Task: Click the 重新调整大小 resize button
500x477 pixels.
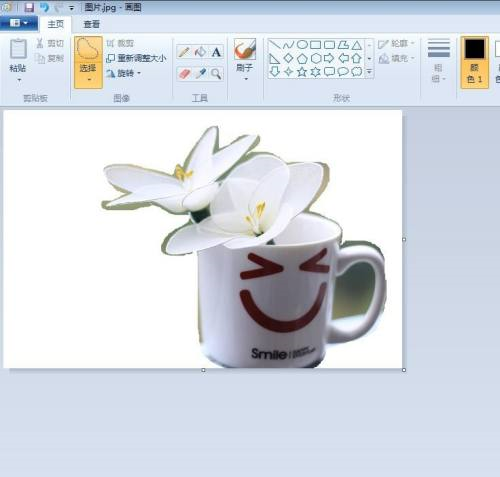Action: (136, 58)
